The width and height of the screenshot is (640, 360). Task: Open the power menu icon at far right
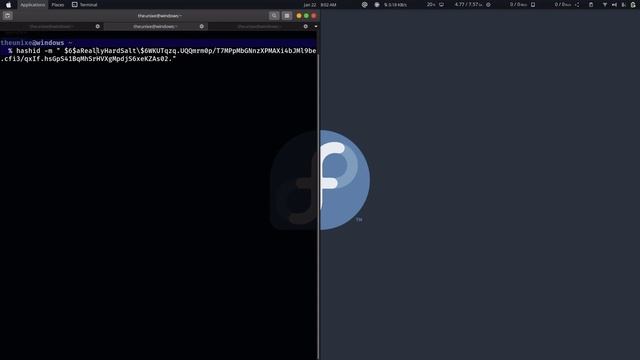633,5
